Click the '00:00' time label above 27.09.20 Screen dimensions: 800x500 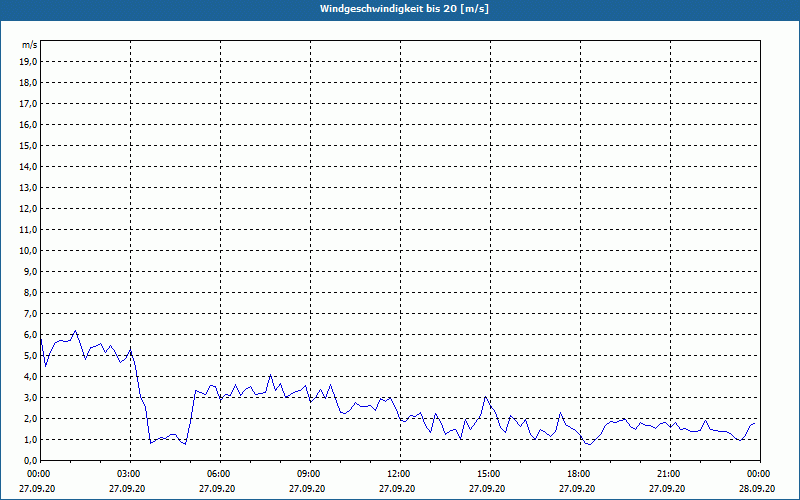pyautogui.click(x=38, y=474)
